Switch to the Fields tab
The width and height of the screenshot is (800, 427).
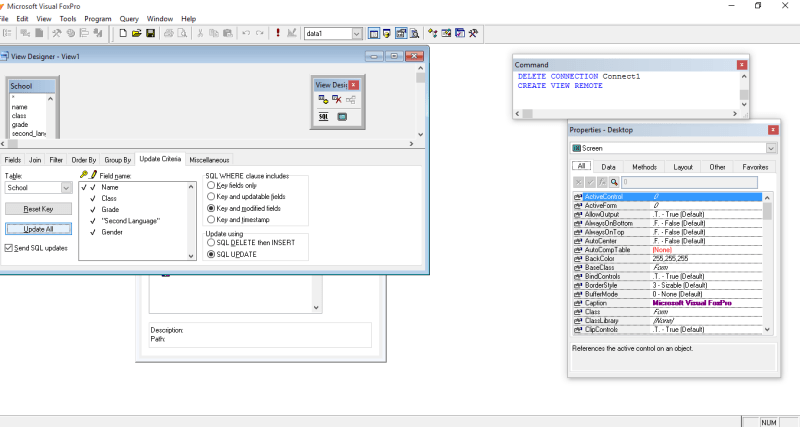click(13, 160)
